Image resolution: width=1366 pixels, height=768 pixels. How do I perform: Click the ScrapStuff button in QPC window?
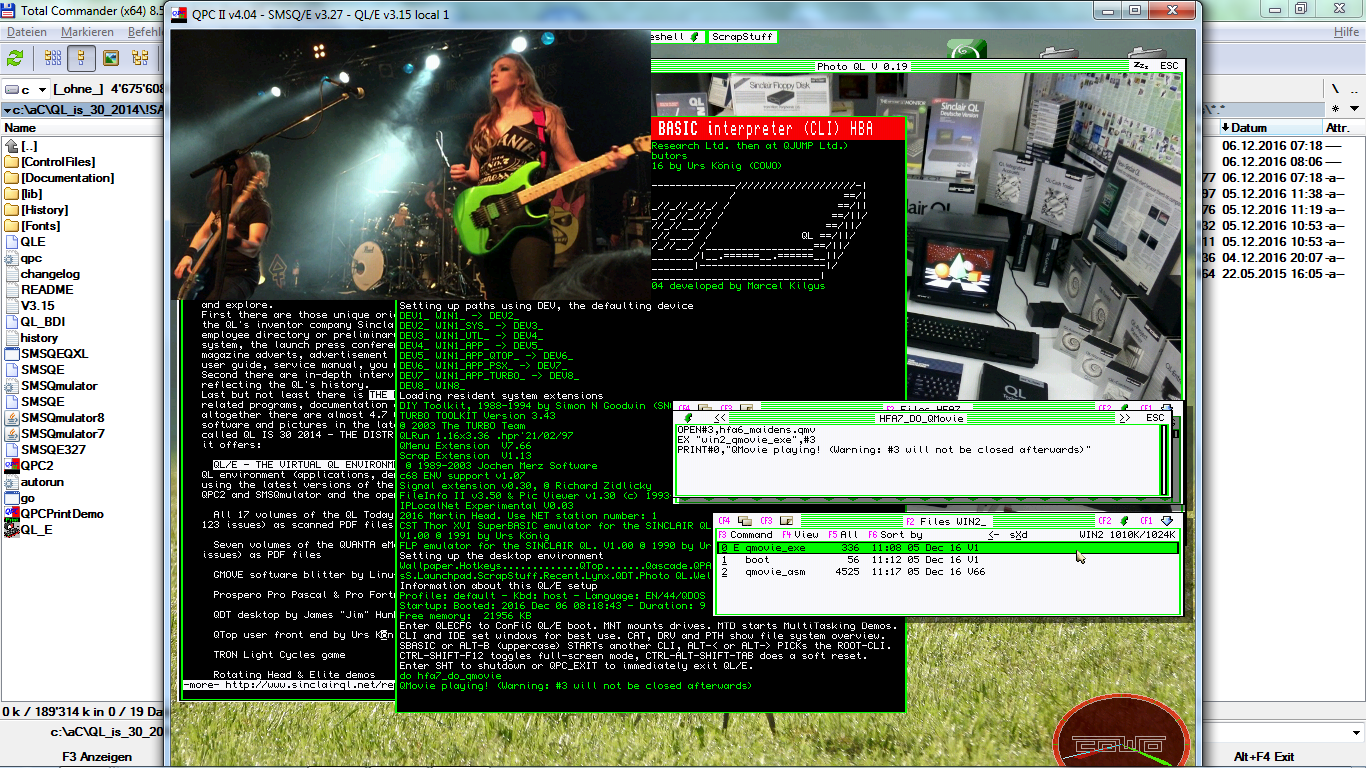(x=742, y=37)
